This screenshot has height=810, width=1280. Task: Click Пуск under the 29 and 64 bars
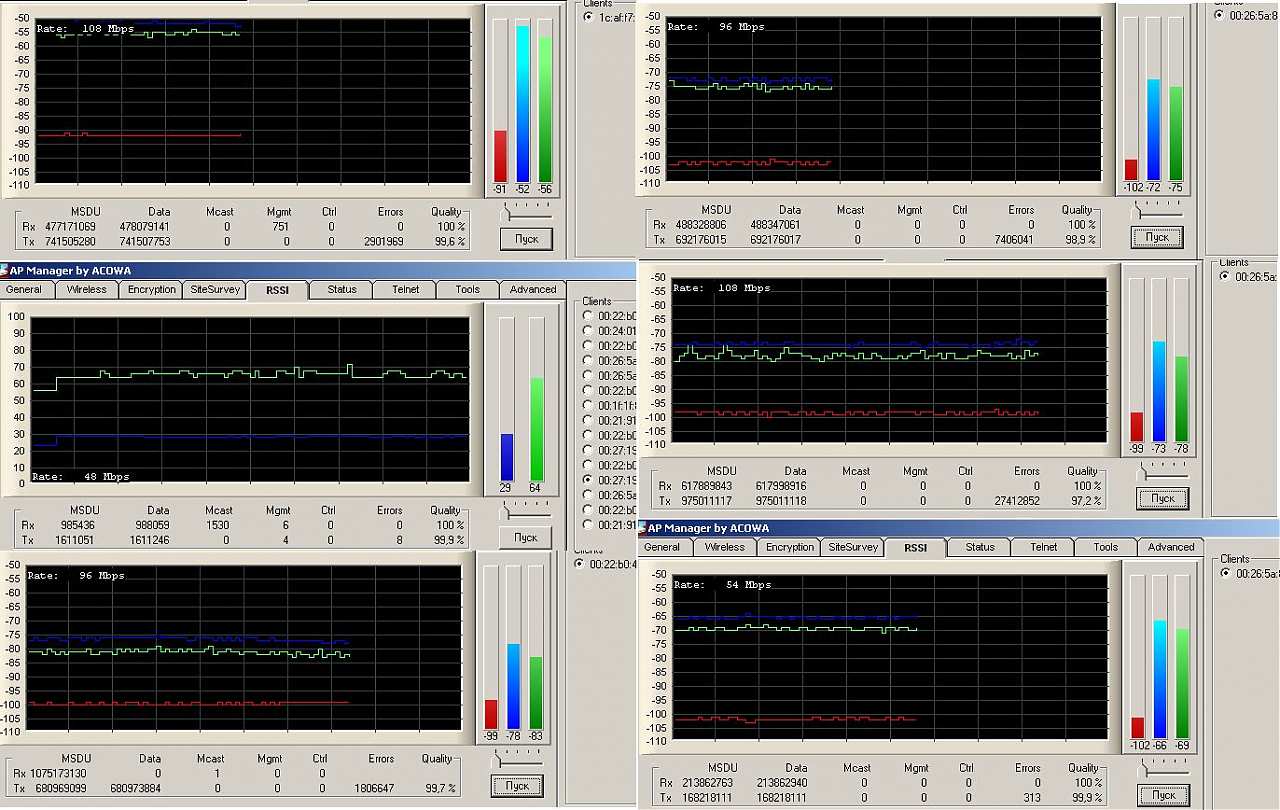[526, 538]
